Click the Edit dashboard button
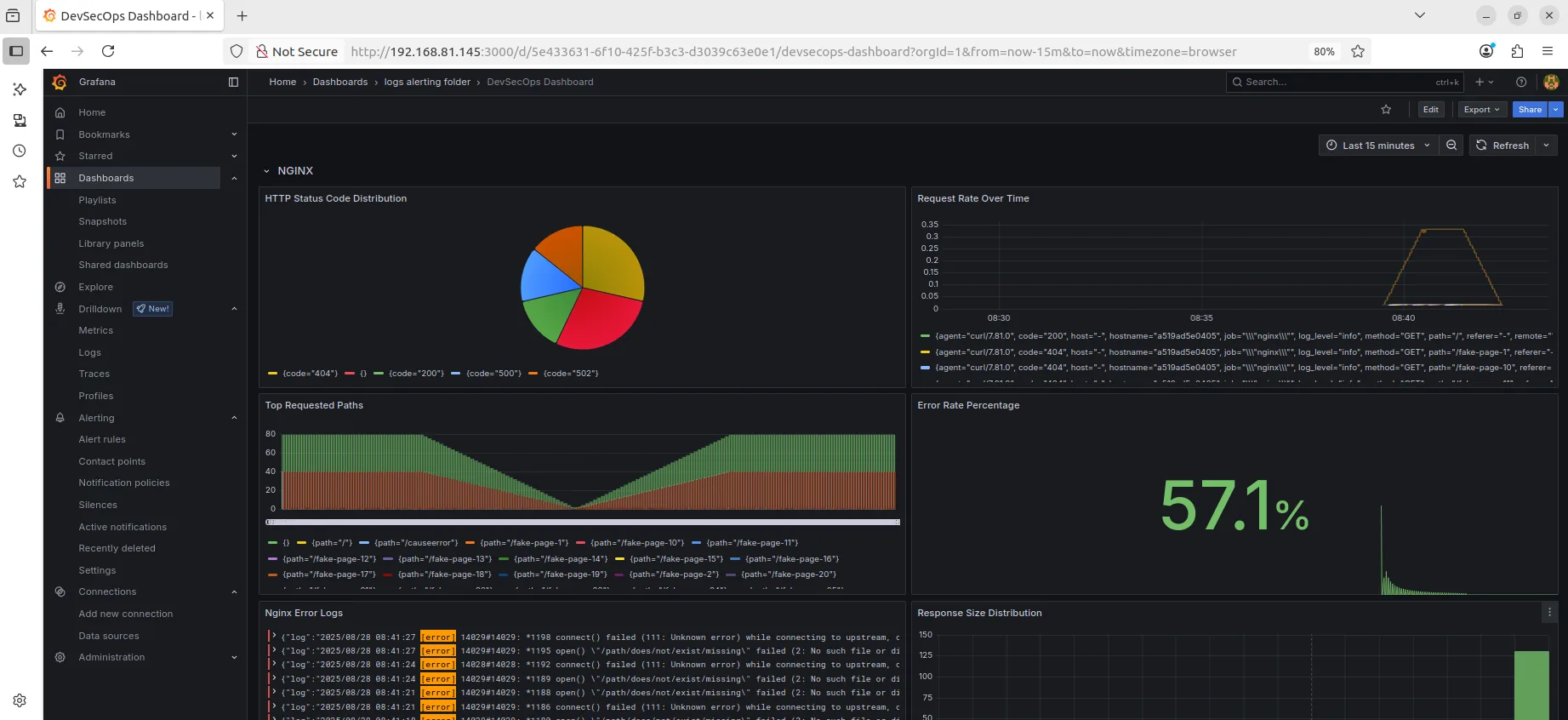This screenshot has height=720, width=1568. click(x=1431, y=109)
